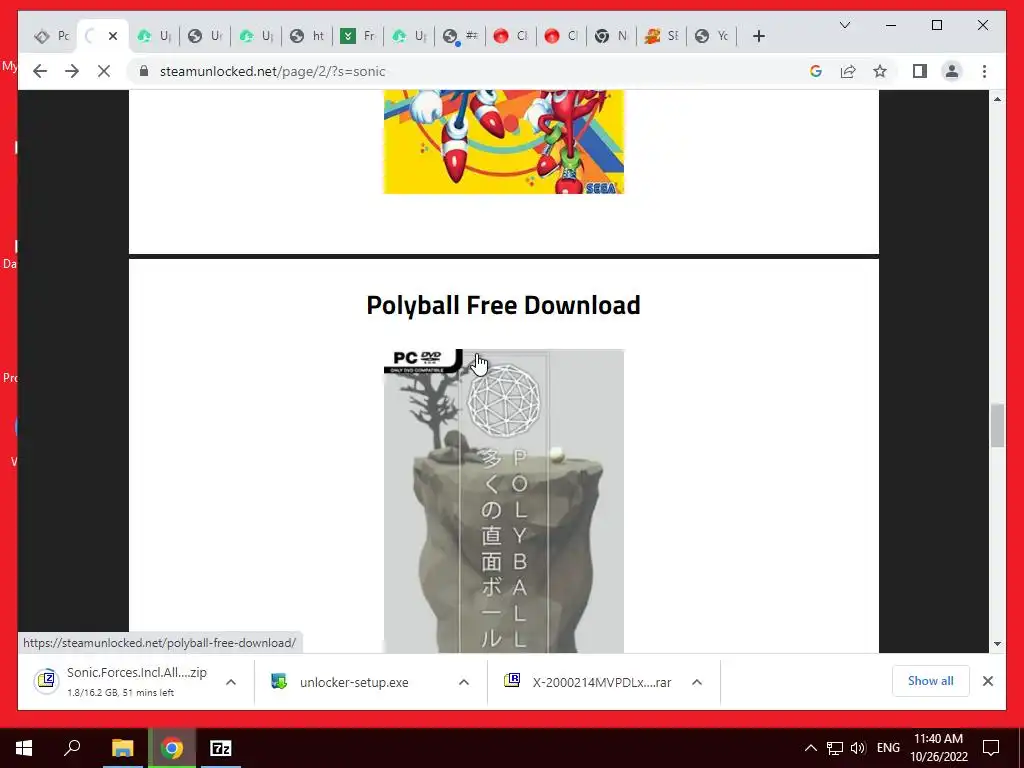View site information via the padlock icon

[144, 71]
